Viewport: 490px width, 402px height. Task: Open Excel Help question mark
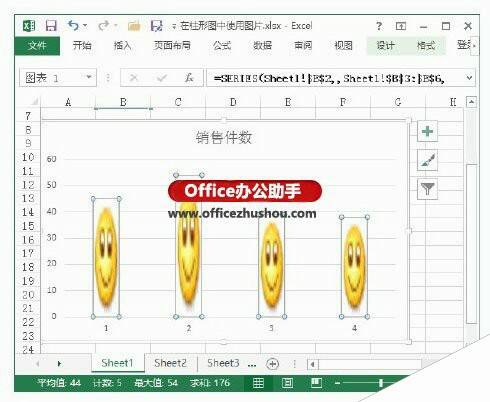379,26
